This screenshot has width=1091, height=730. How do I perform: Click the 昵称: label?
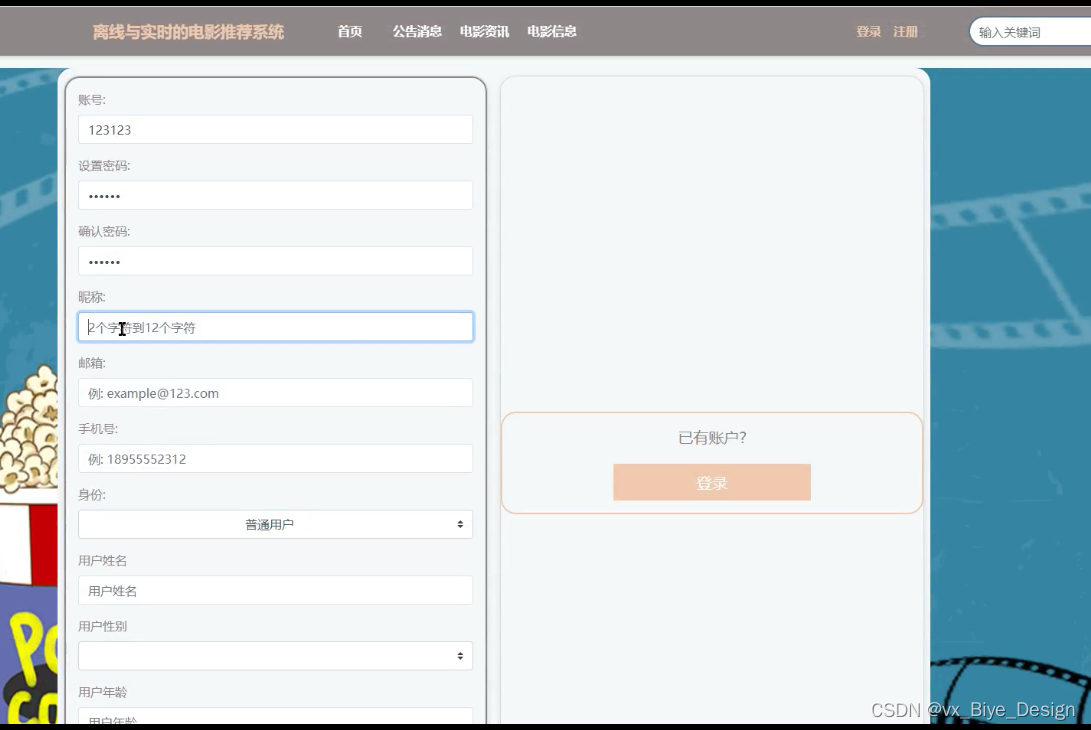[x=92, y=297]
